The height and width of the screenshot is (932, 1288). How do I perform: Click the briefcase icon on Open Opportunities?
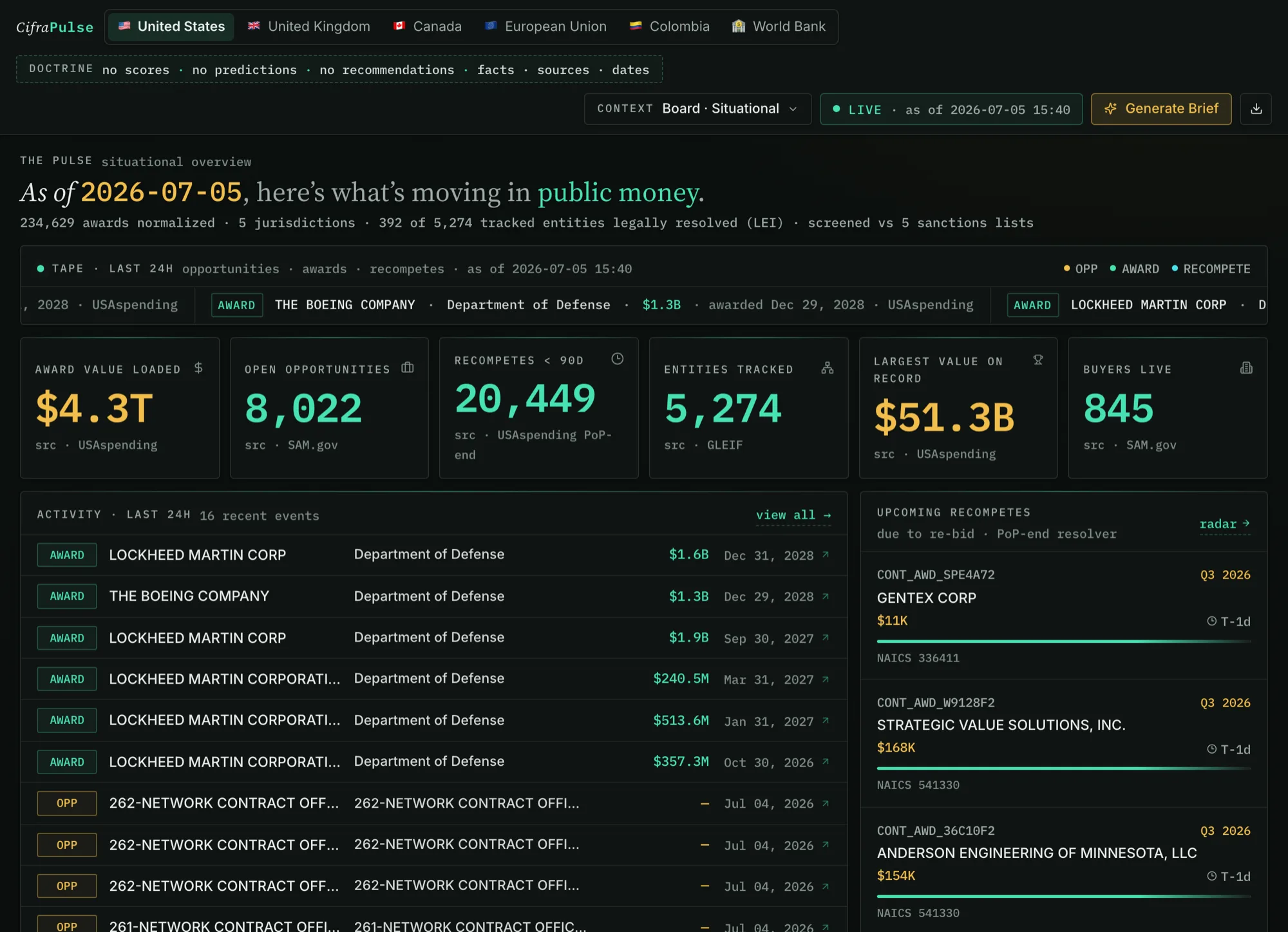[408, 368]
